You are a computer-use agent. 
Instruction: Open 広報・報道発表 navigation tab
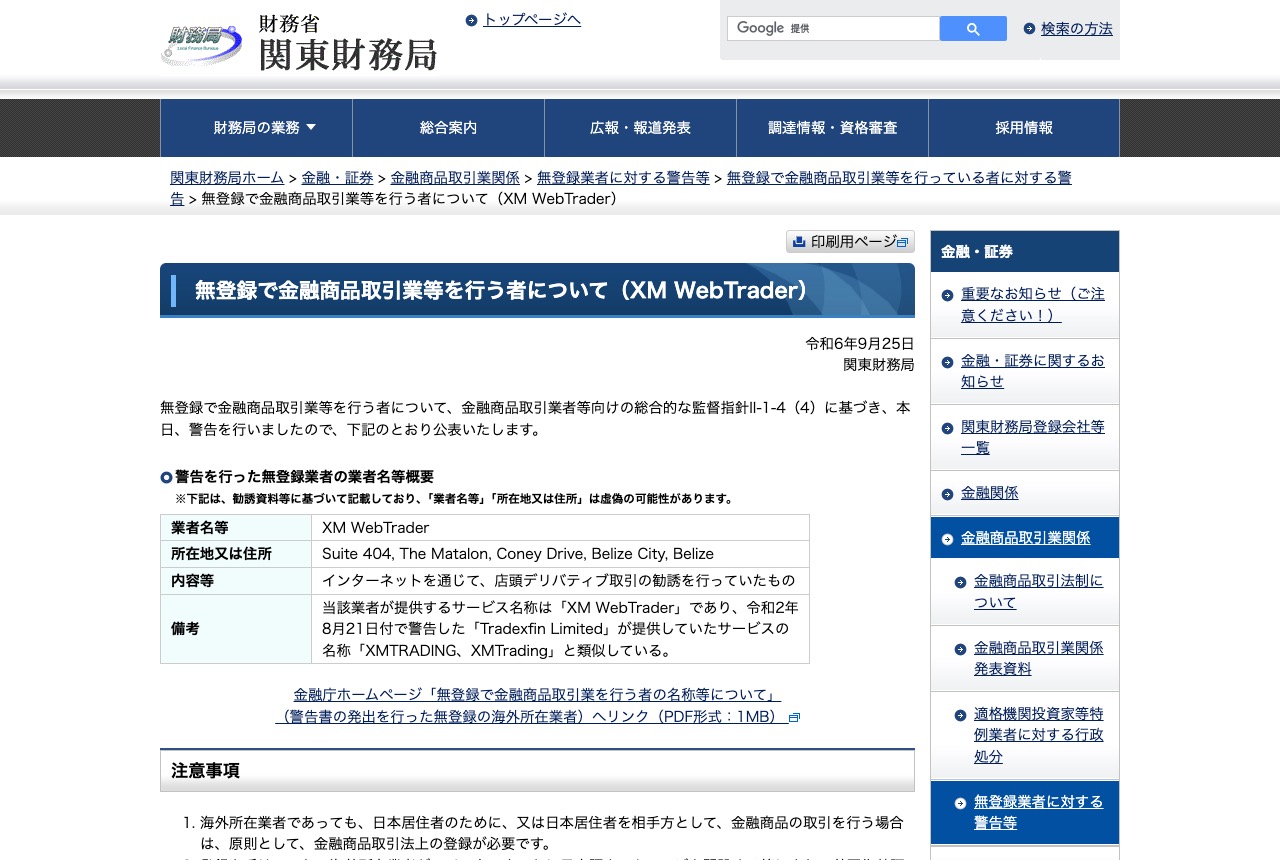[640, 128]
